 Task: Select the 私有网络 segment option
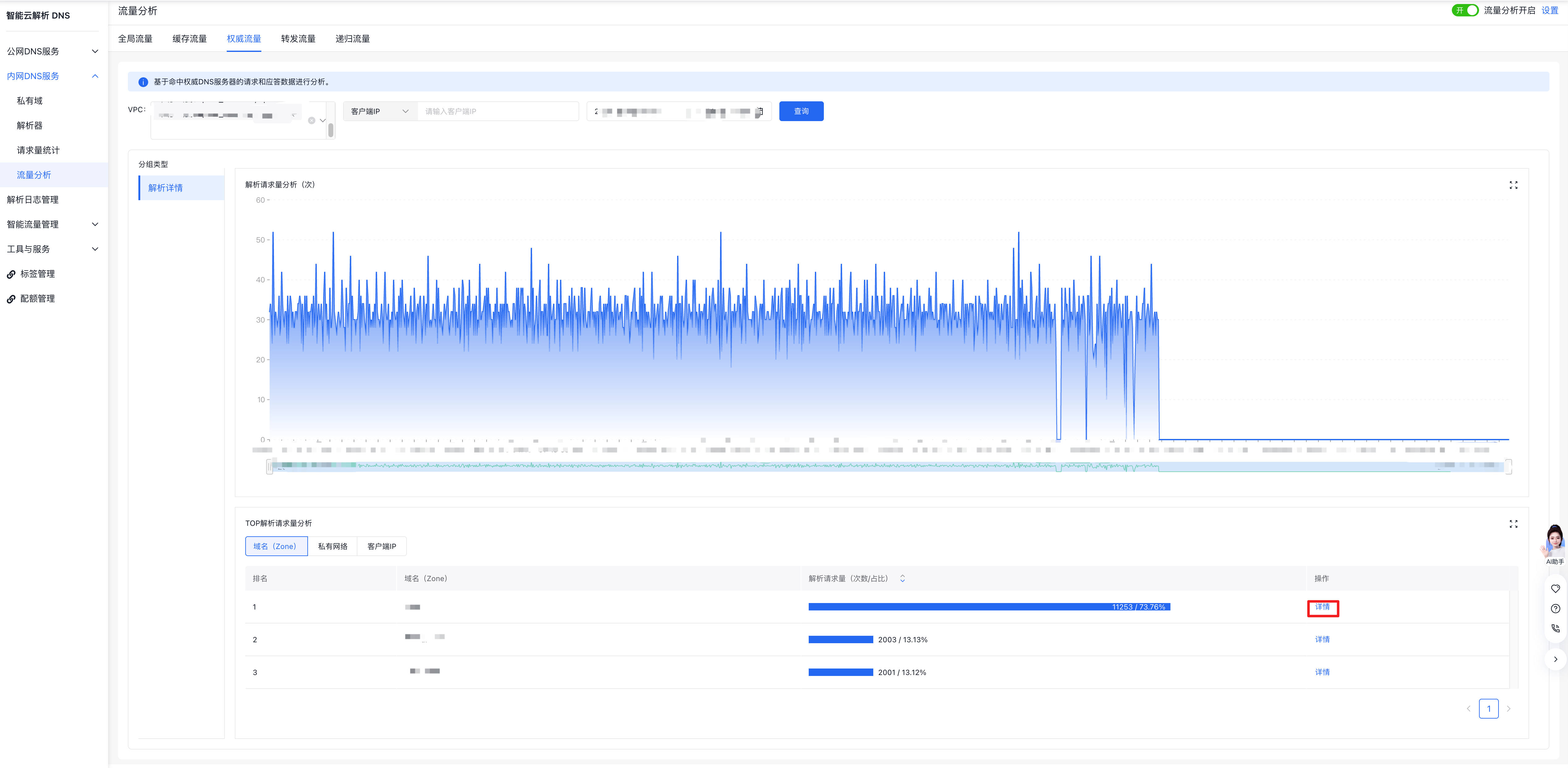point(332,546)
